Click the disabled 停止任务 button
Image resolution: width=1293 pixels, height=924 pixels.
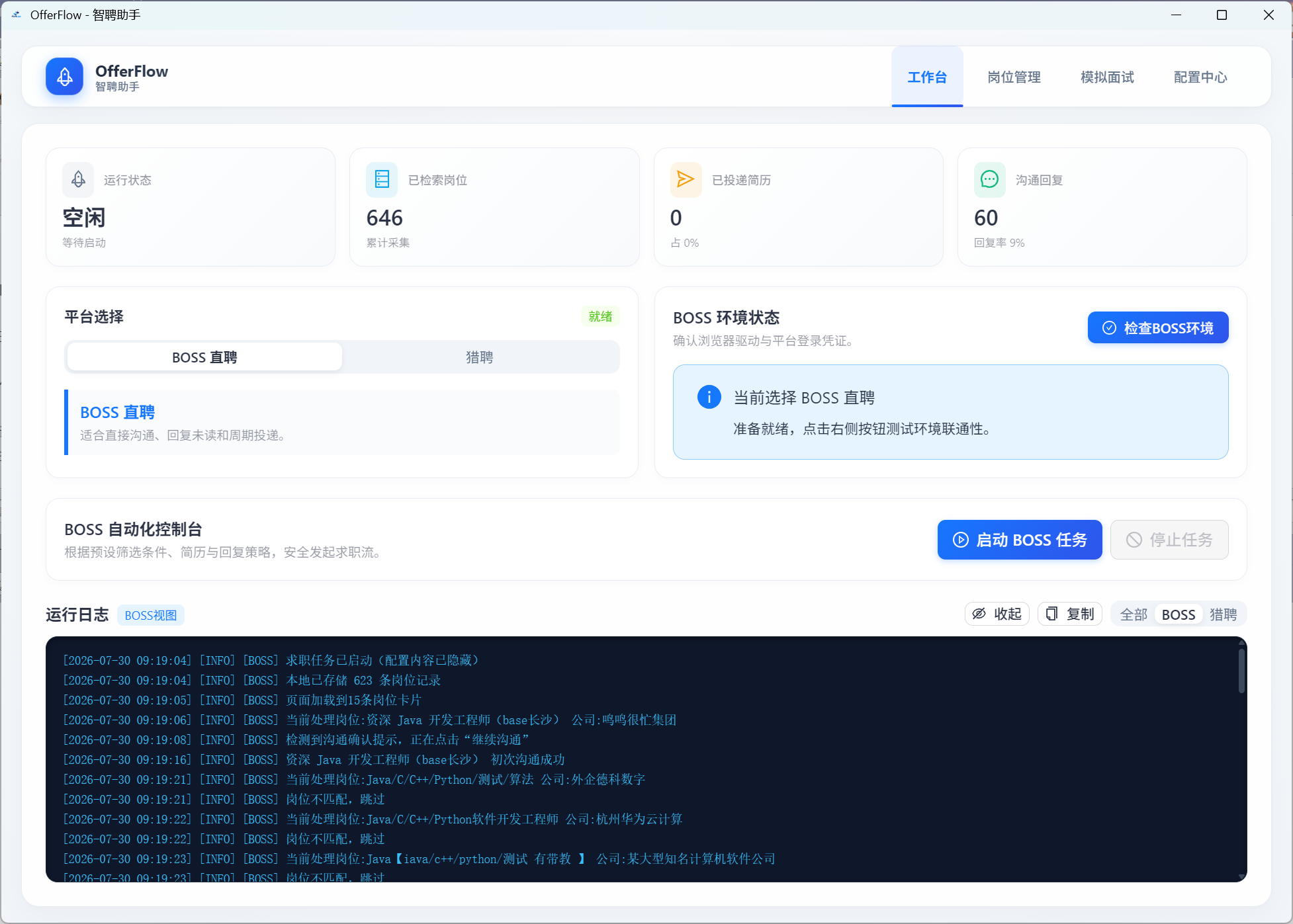(1169, 540)
